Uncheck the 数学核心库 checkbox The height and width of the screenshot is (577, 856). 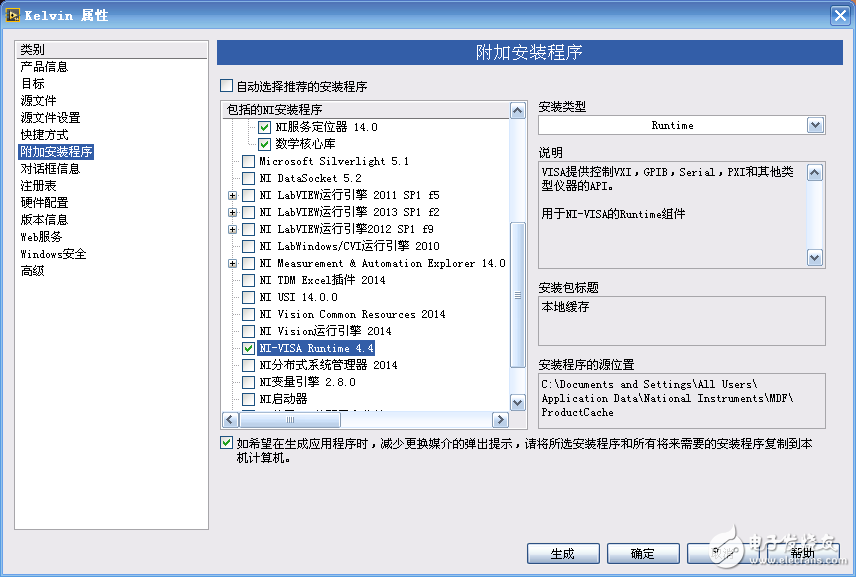click(265, 144)
